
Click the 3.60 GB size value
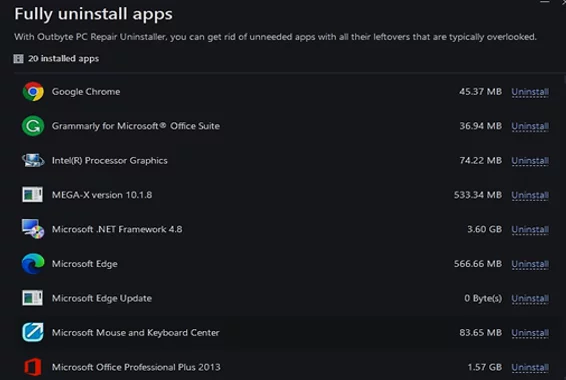[x=484, y=229]
